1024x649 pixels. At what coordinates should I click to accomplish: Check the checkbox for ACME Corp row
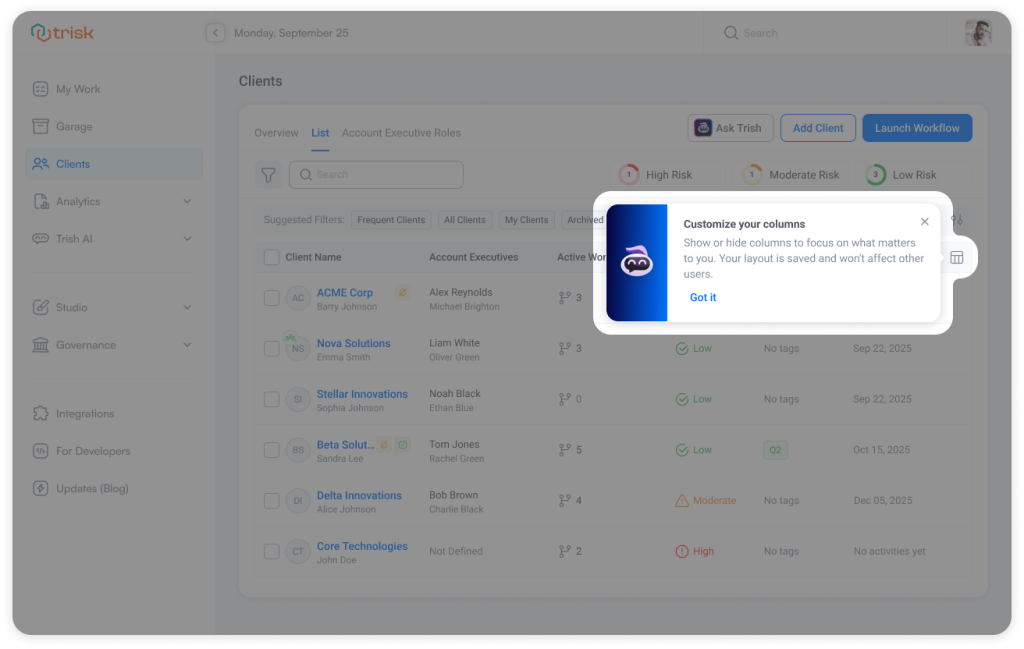pyautogui.click(x=271, y=297)
